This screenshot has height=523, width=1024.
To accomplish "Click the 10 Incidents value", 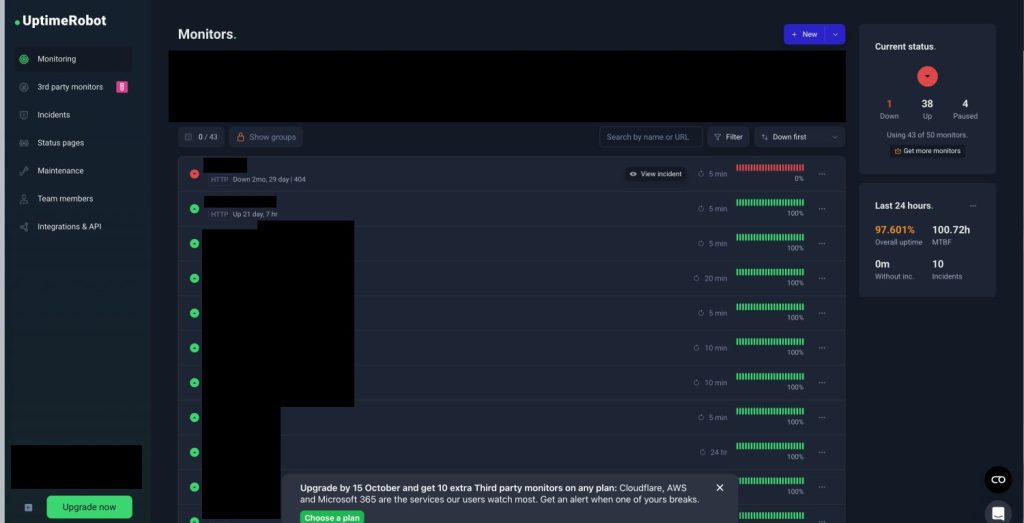I will [x=938, y=264].
